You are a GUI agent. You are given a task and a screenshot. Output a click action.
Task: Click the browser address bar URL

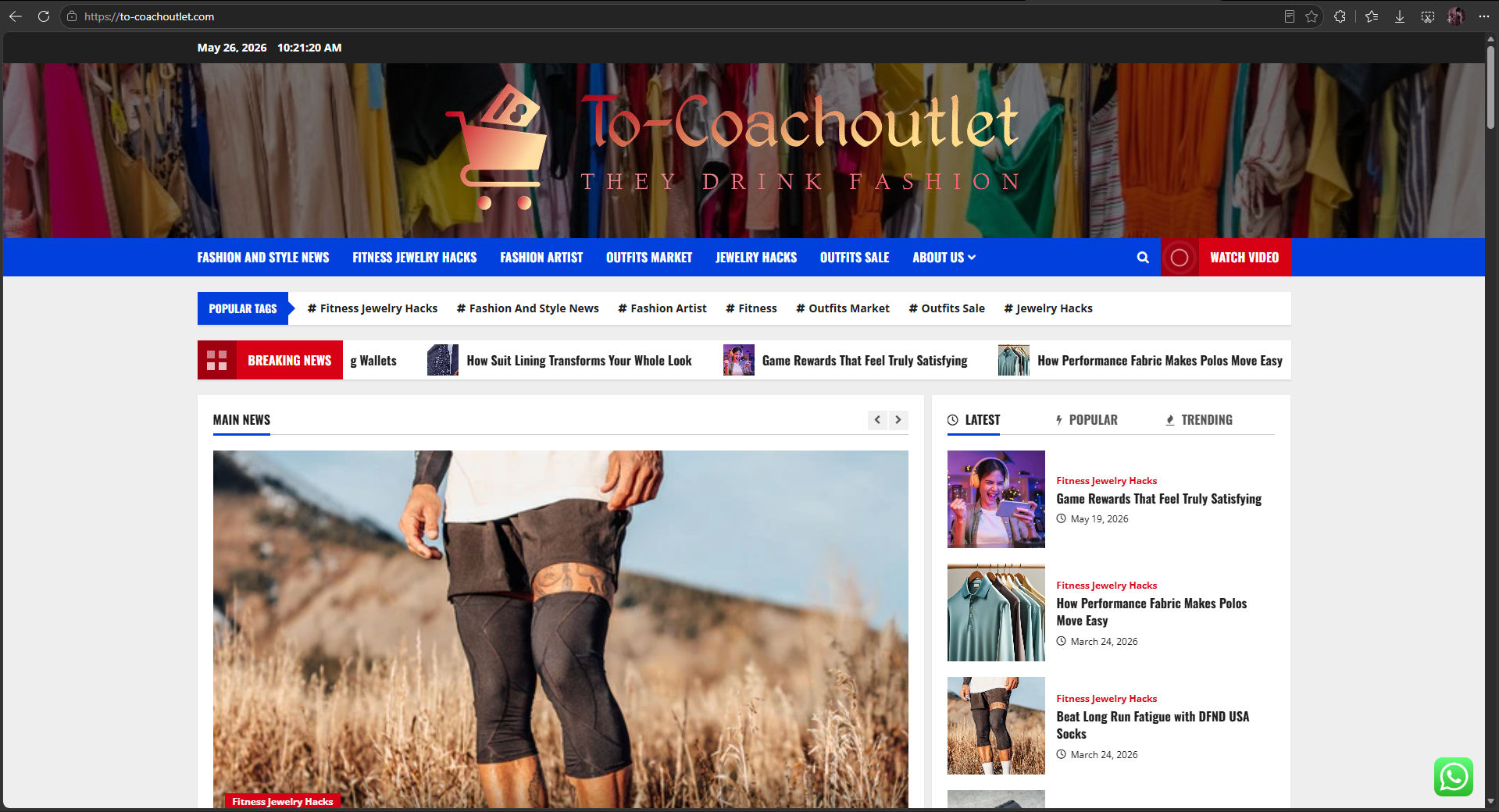tap(149, 16)
